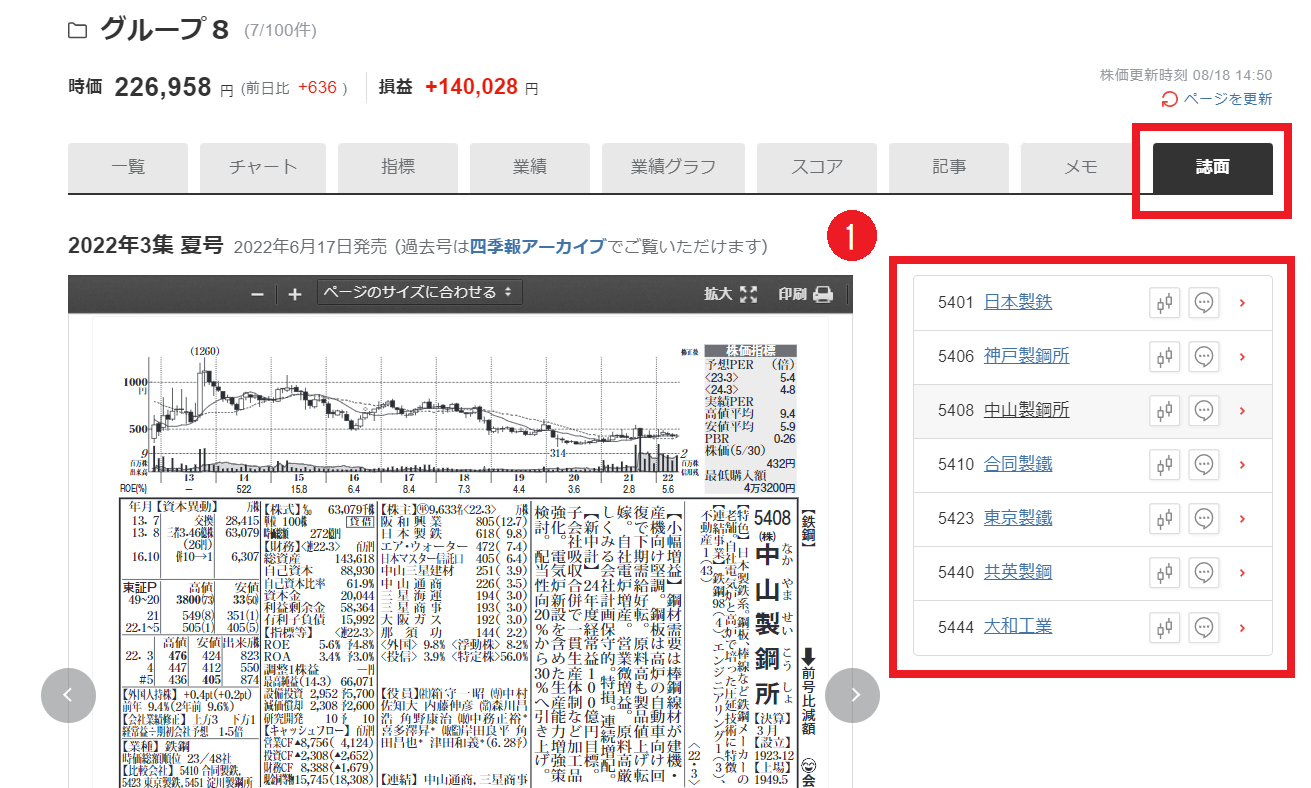
Task: Open the 共英製鋼 stock link
Action: point(1018,572)
